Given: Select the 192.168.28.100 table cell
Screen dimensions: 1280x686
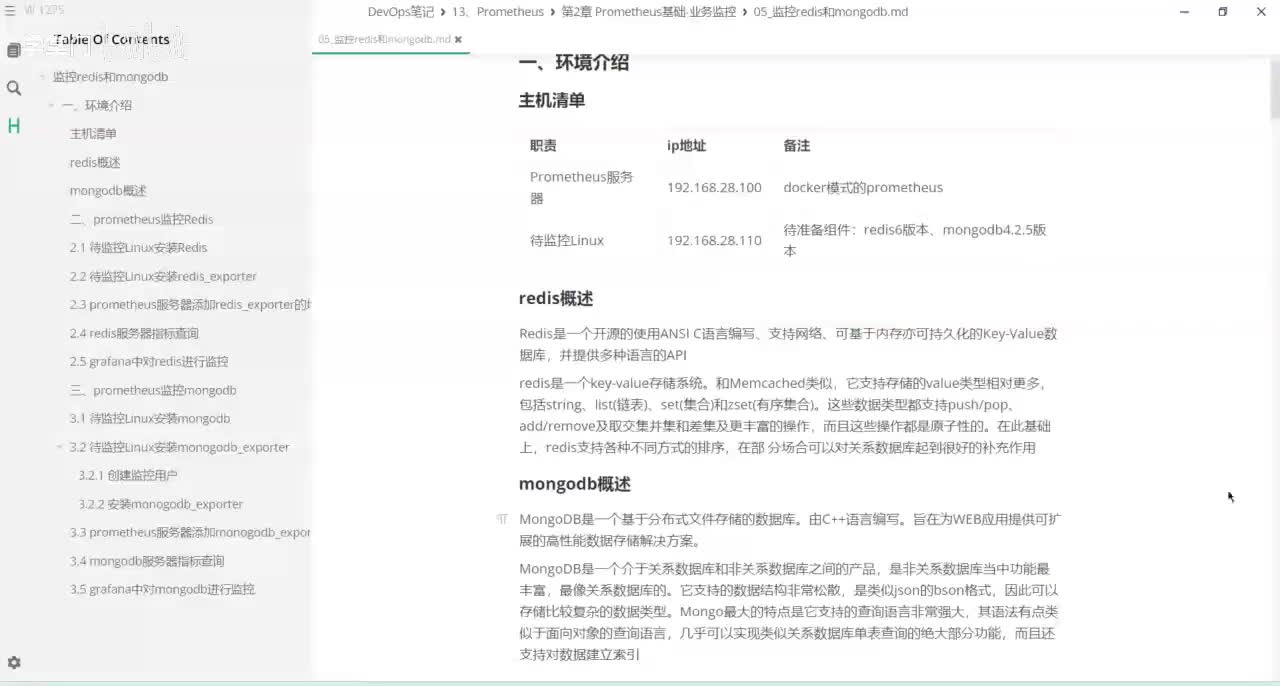Looking at the screenshot, I should click(714, 188).
